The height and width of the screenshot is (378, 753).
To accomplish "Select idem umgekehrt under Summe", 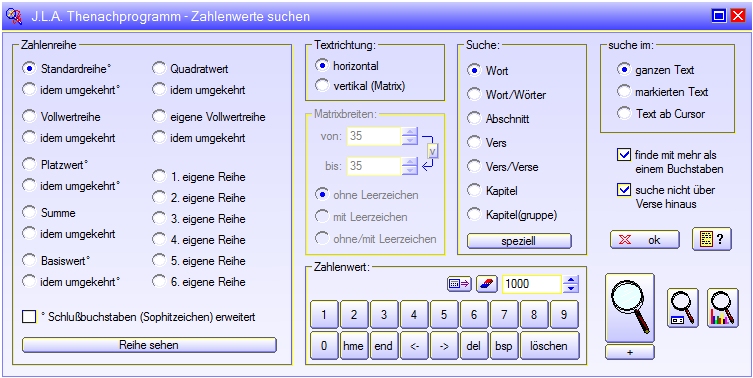I will [x=30, y=233].
